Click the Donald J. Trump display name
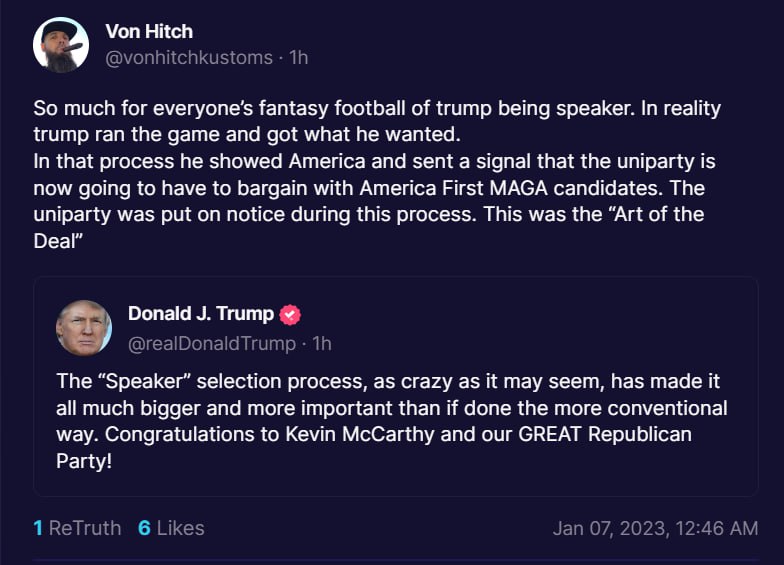Viewport: 784px width, 565px height. pos(200,314)
